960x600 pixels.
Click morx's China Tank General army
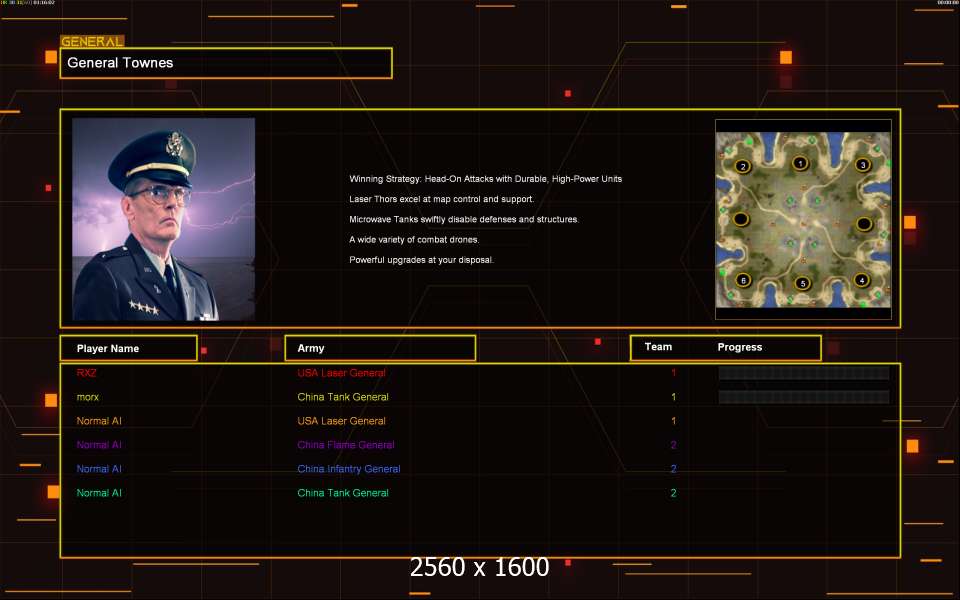pyautogui.click(x=343, y=397)
